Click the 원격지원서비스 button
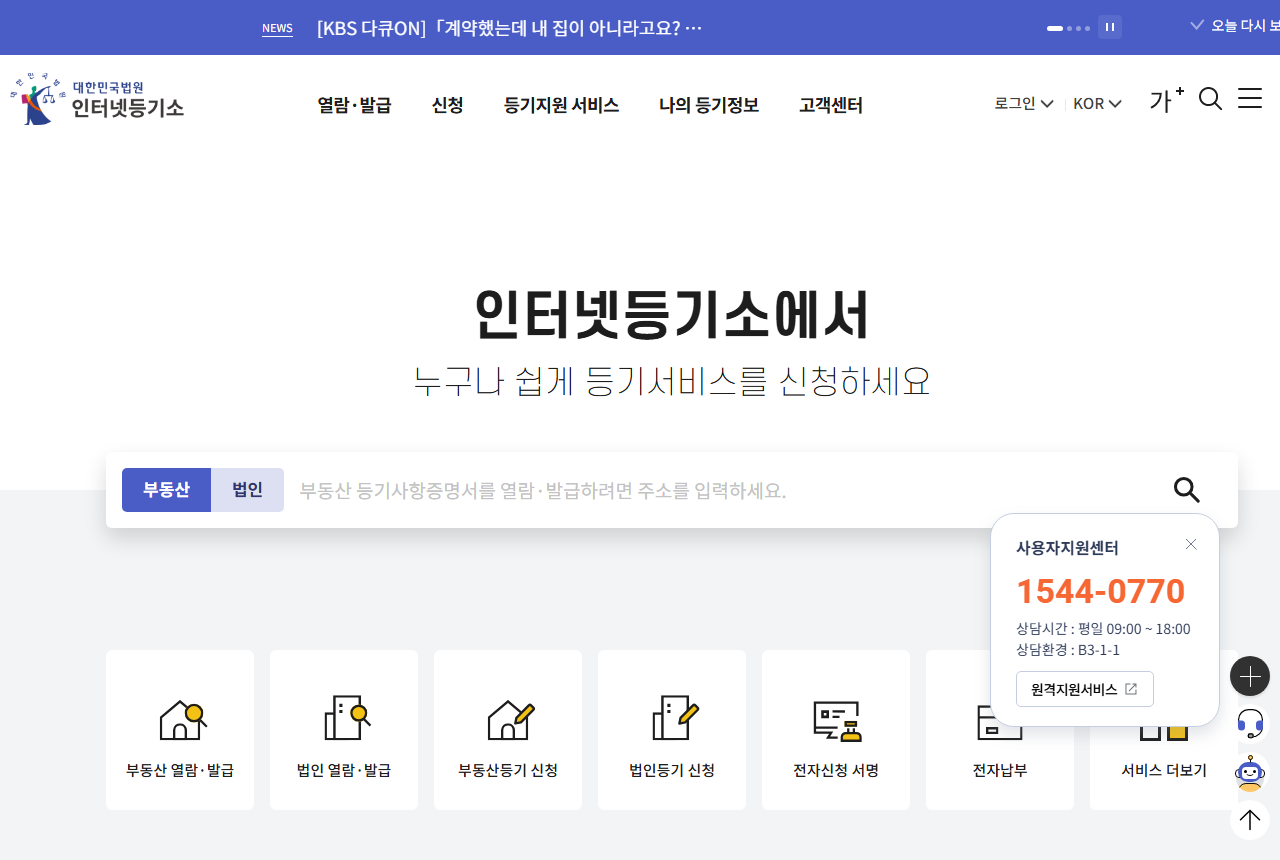The height and width of the screenshot is (860, 1280). coord(1085,689)
